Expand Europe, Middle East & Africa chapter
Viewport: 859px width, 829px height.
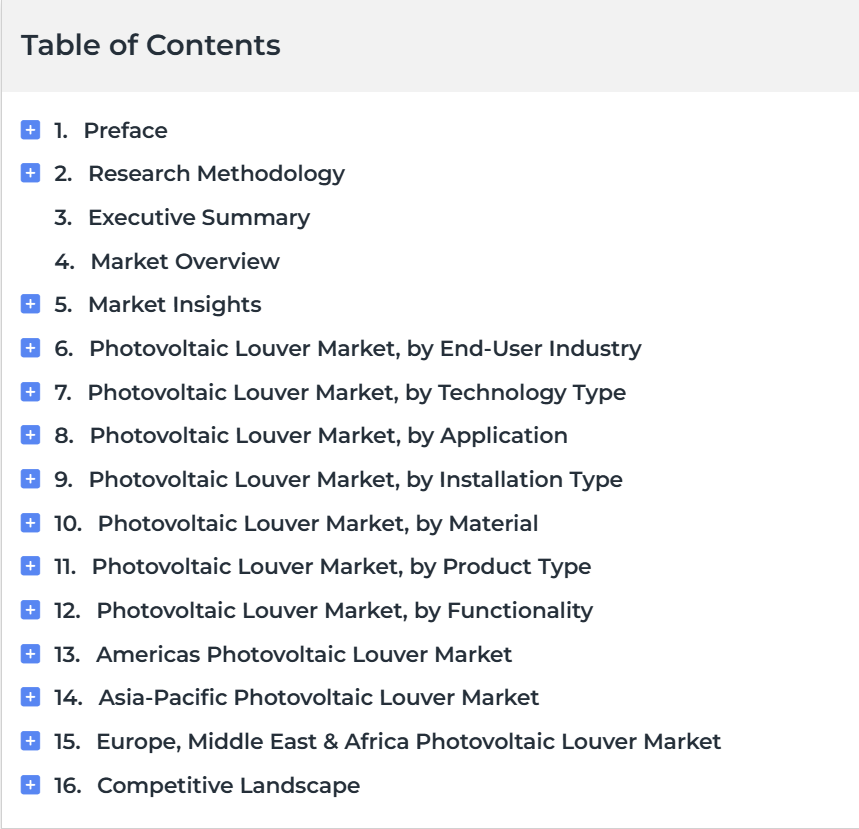tap(30, 741)
